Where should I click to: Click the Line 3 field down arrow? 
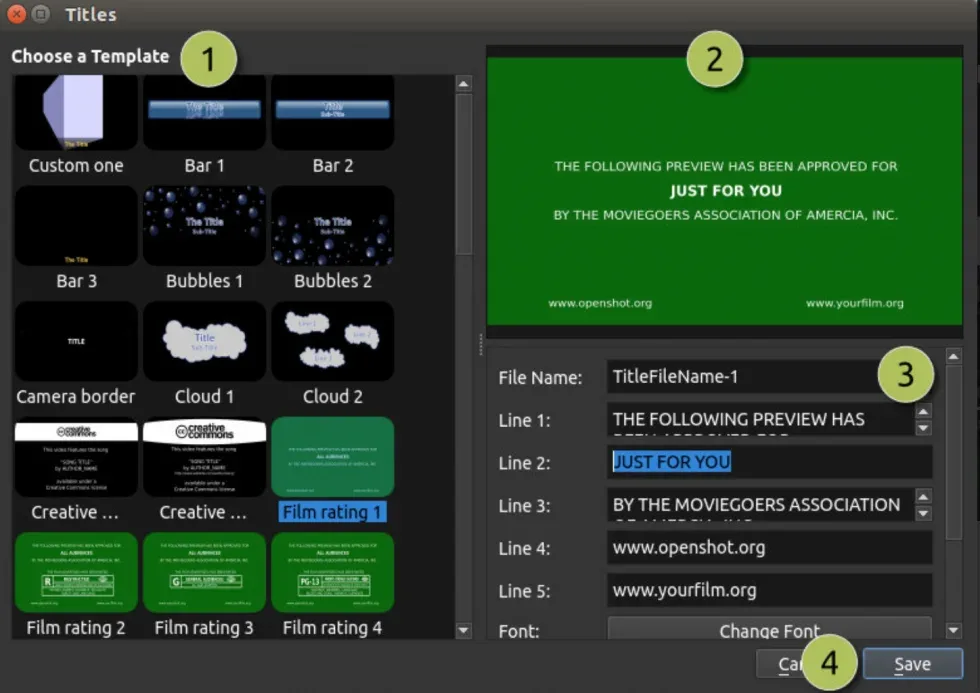(923, 513)
